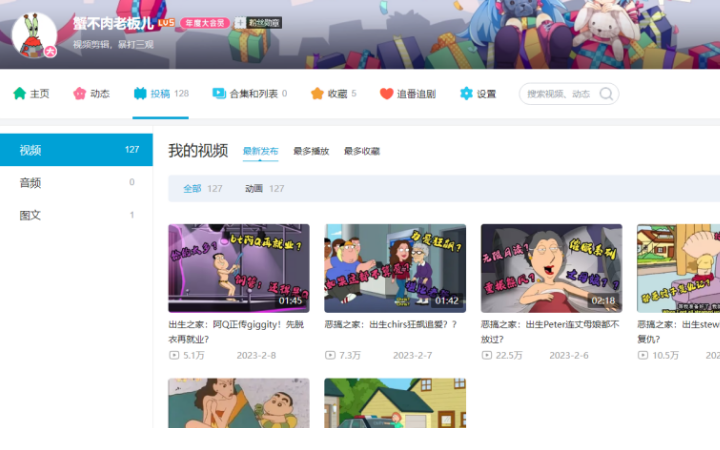The height and width of the screenshot is (450, 720).
Task: Click the pink 动态 icon
Action: (x=79, y=94)
